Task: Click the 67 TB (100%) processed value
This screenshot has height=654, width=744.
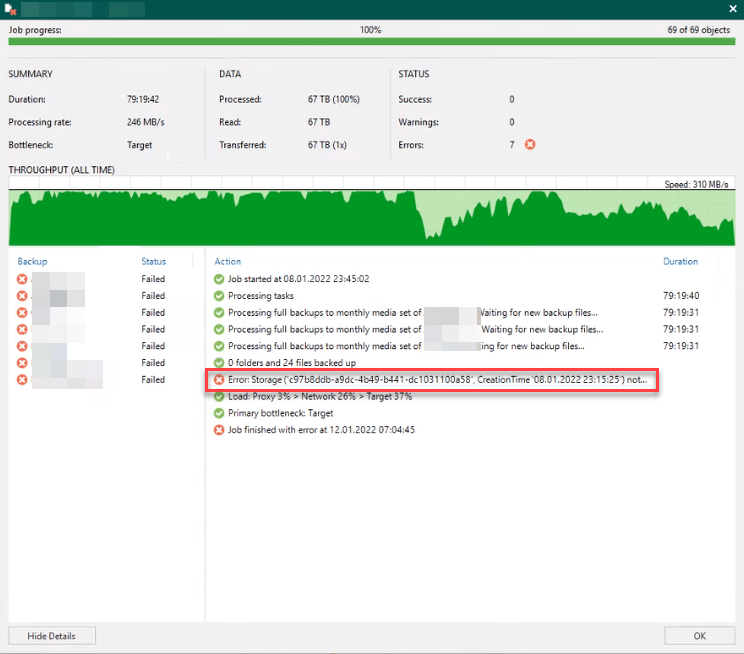Action: 334,99
